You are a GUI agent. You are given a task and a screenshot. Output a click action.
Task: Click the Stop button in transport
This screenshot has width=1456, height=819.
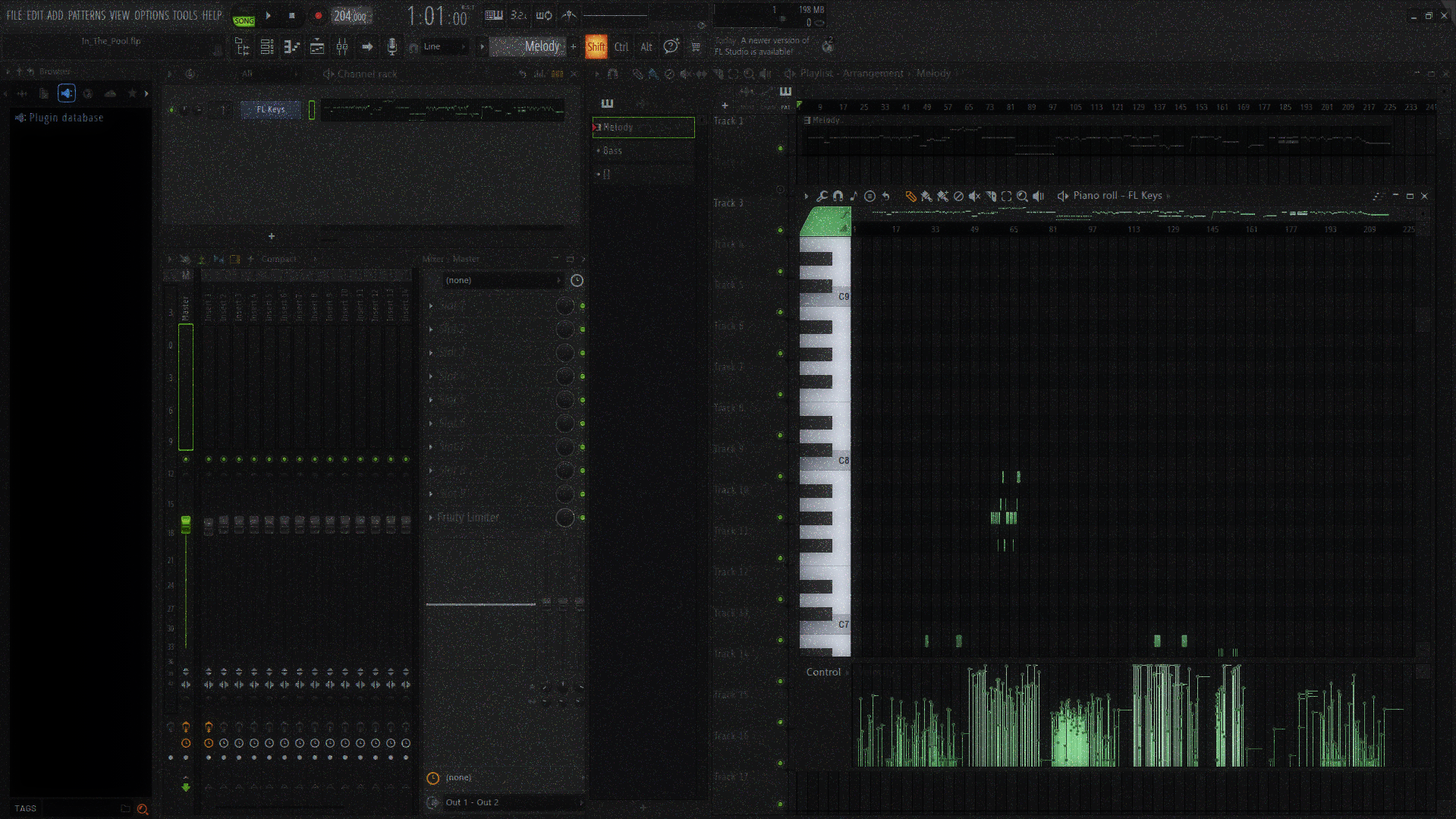pos(292,16)
